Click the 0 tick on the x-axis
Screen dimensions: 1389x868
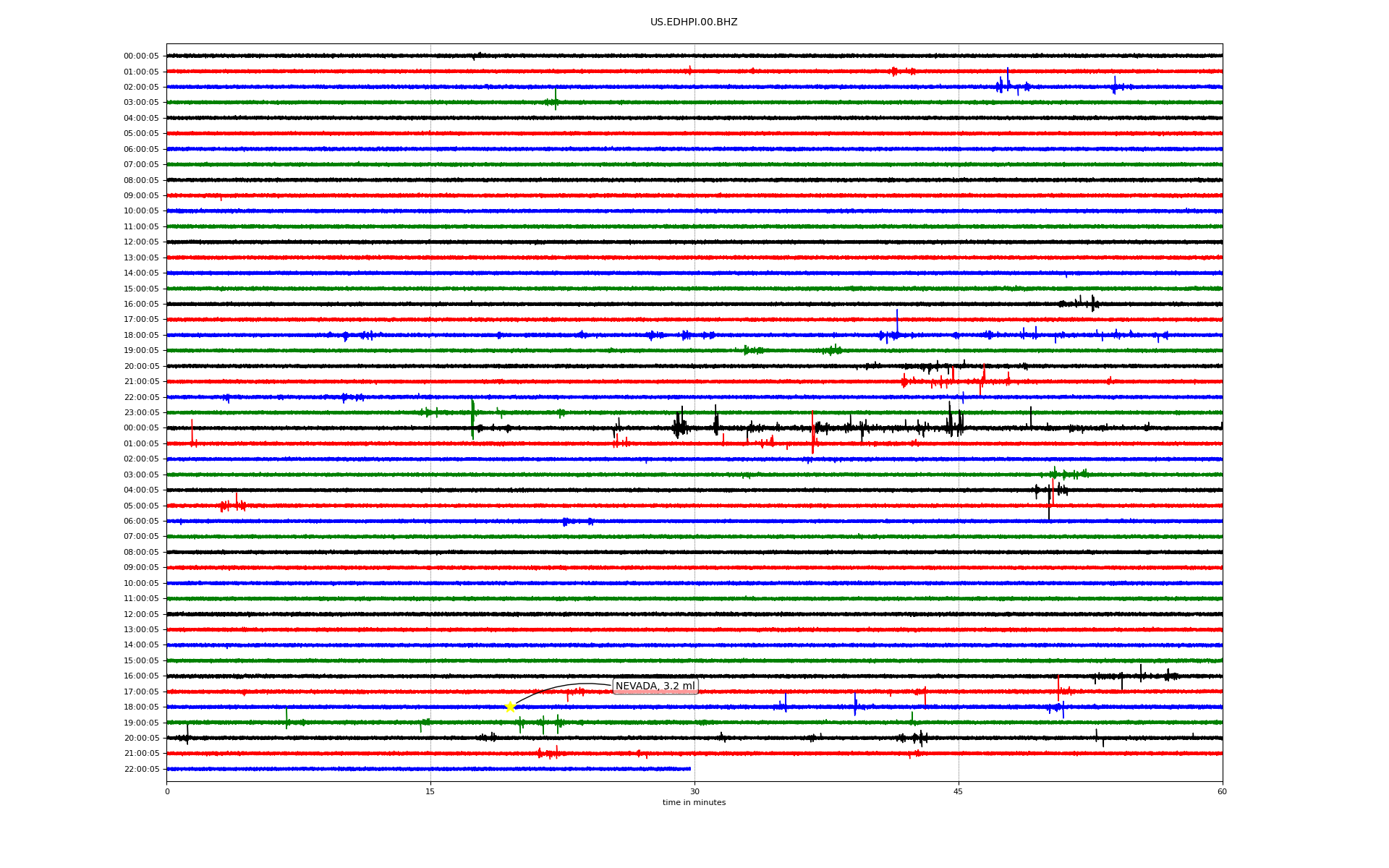coord(167,791)
